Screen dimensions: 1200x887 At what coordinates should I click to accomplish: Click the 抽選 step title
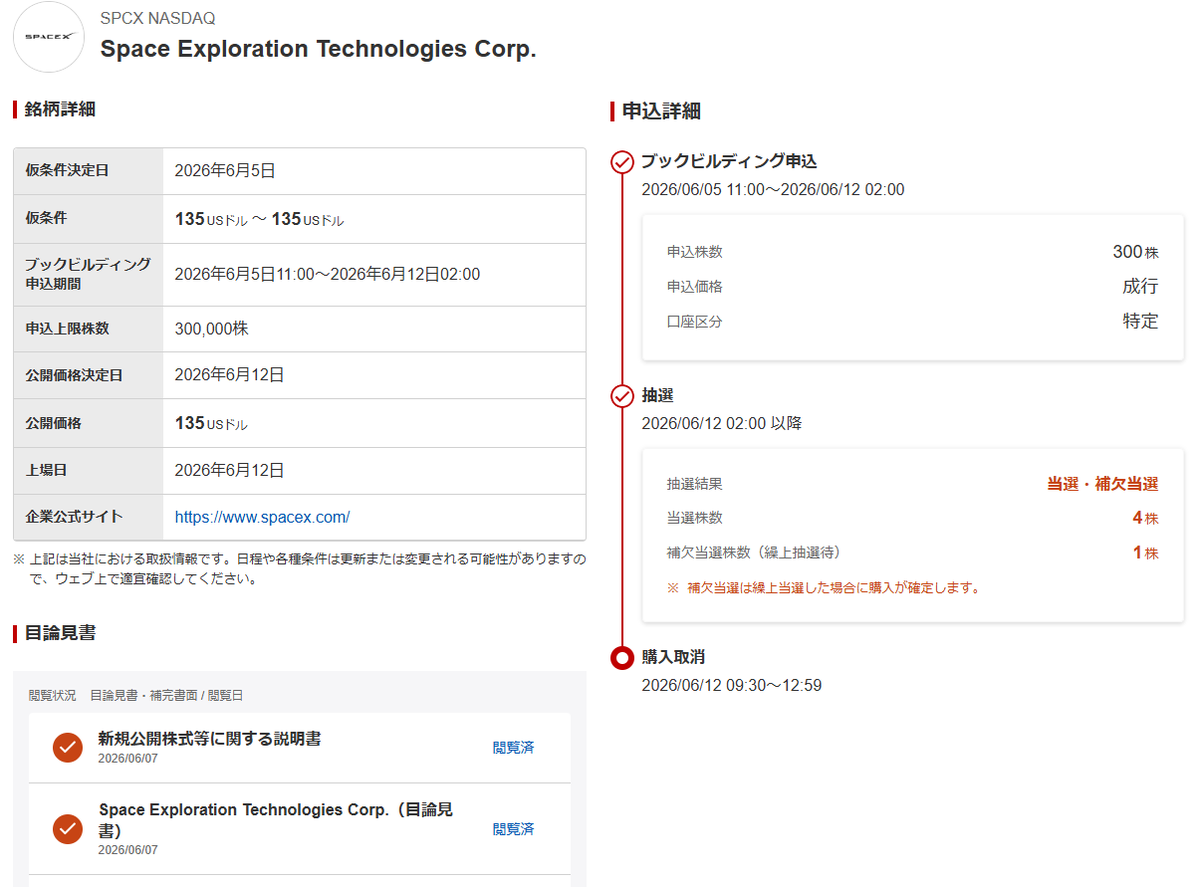pyautogui.click(x=658, y=396)
